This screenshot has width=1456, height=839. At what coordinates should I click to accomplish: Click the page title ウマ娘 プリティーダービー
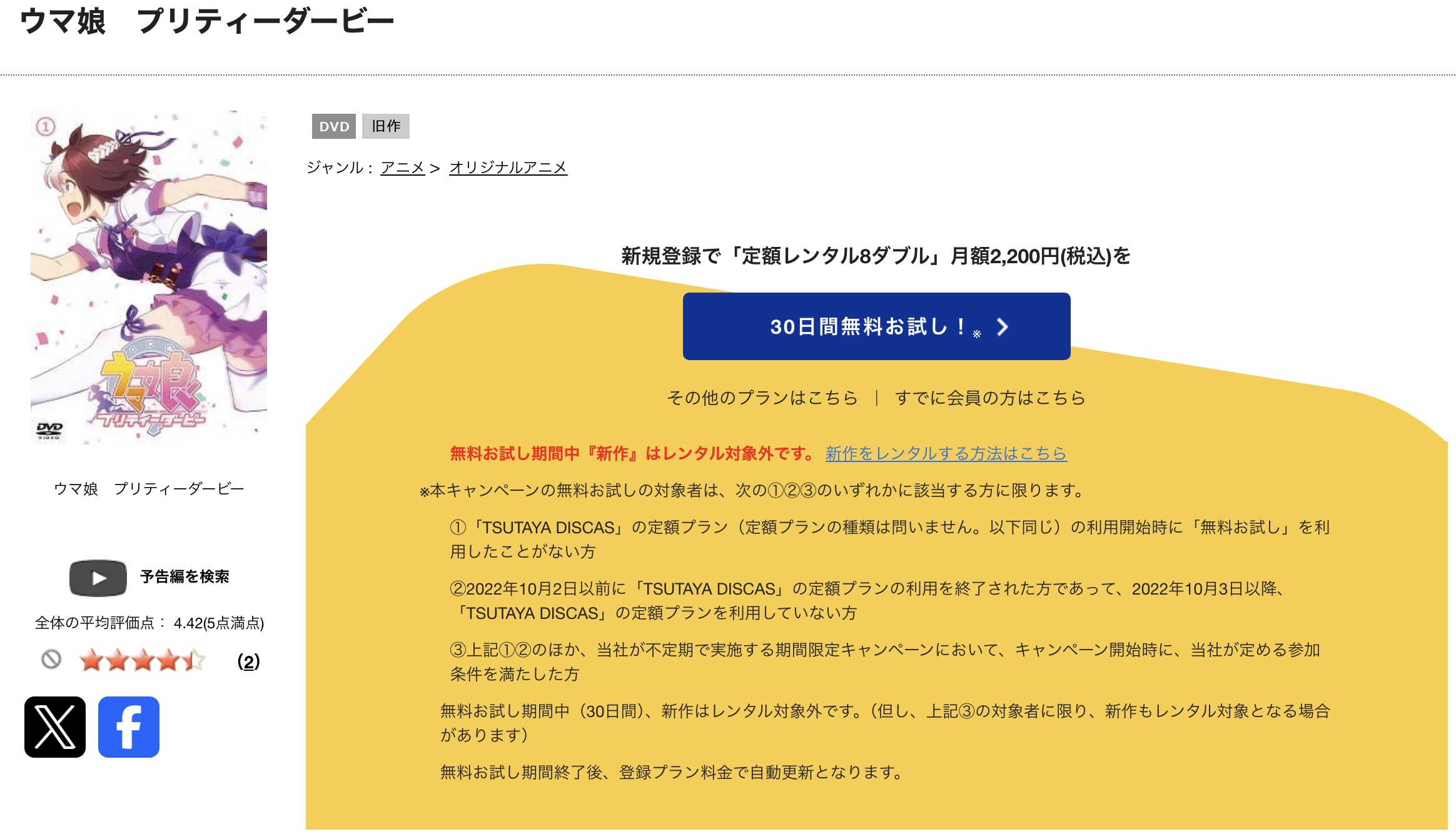(207, 21)
